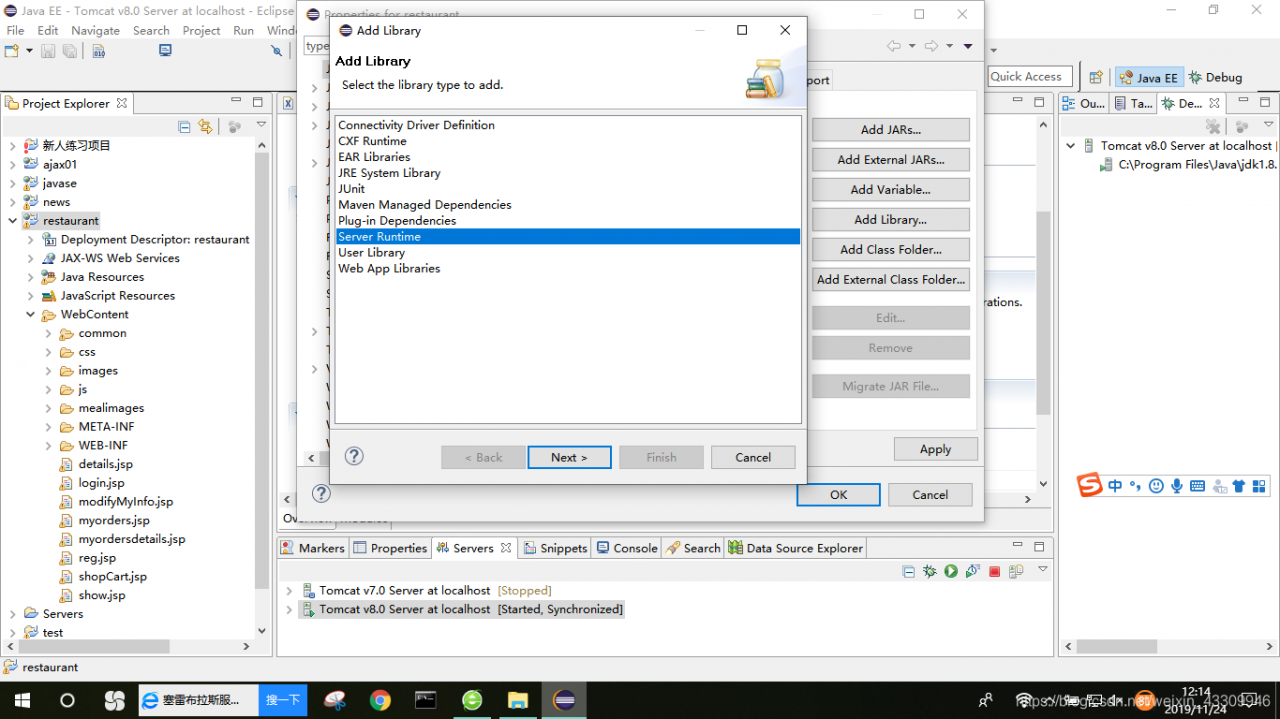Image resolution: width=1280 pixels, height=719 pixels.
Task: Expand the Servers project node
Action: coord(12,614)
